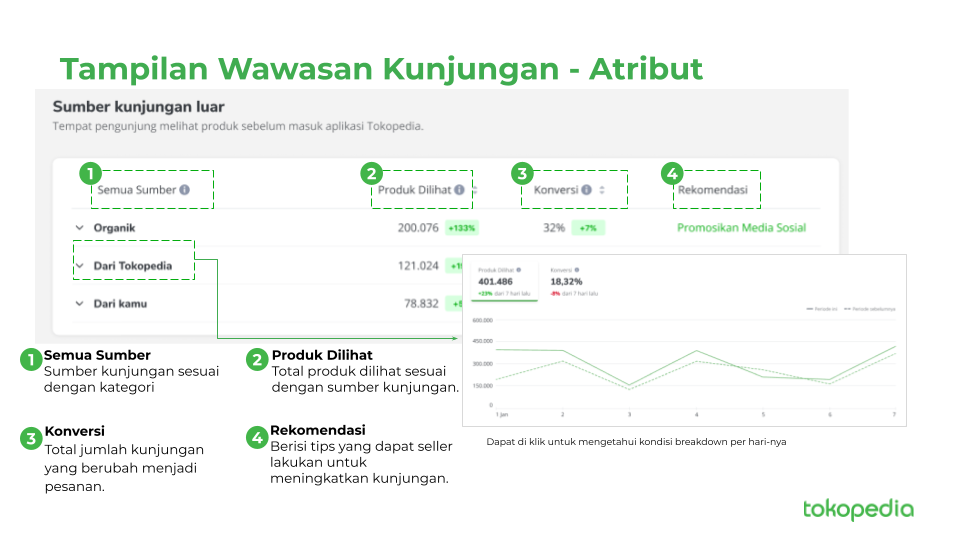Click the info icon beside Produk Dilihat column header
The image size is (960, 540).
(459, 190)
